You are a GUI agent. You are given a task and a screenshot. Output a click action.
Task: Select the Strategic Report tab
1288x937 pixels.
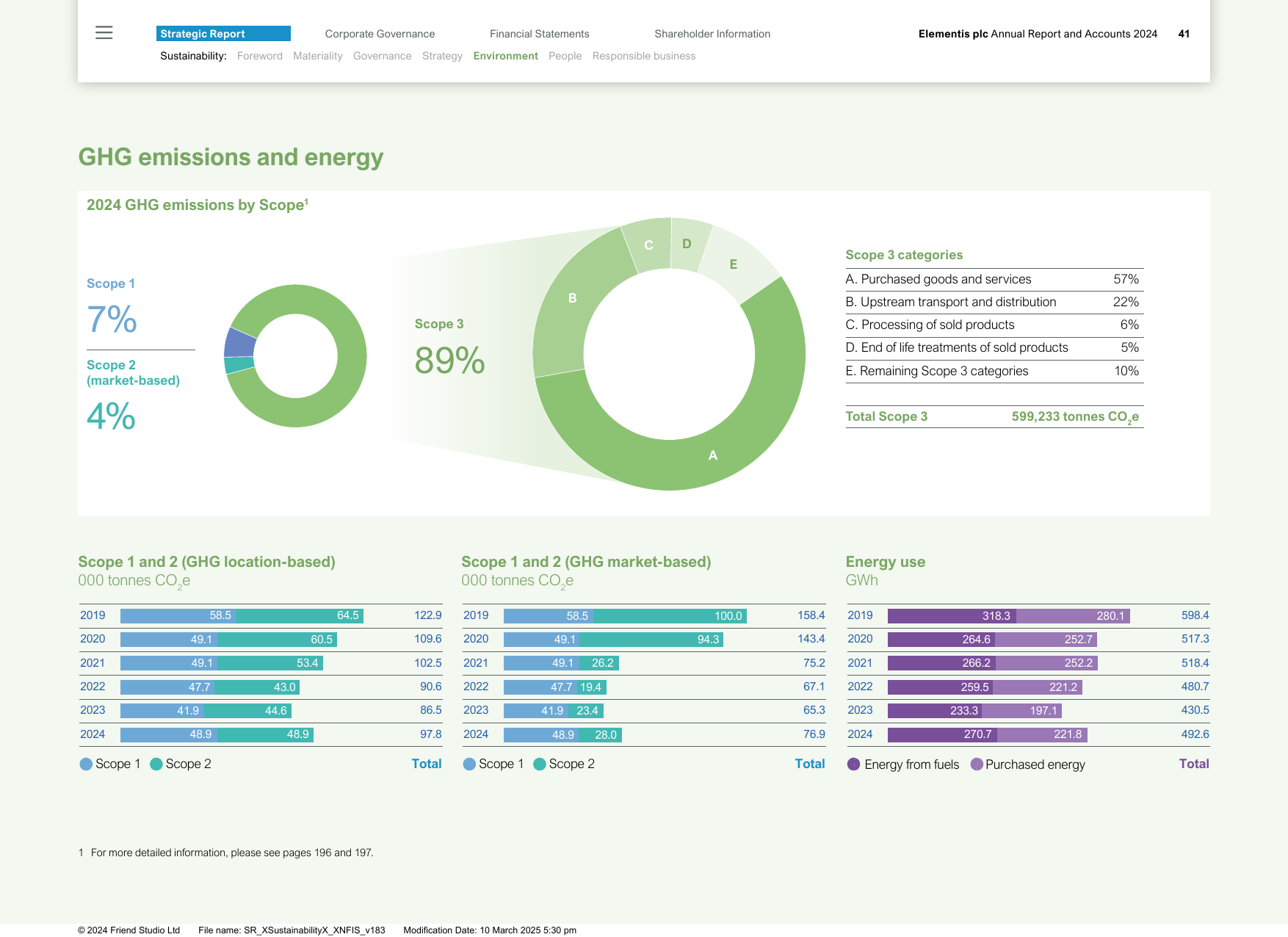point(223,34)
